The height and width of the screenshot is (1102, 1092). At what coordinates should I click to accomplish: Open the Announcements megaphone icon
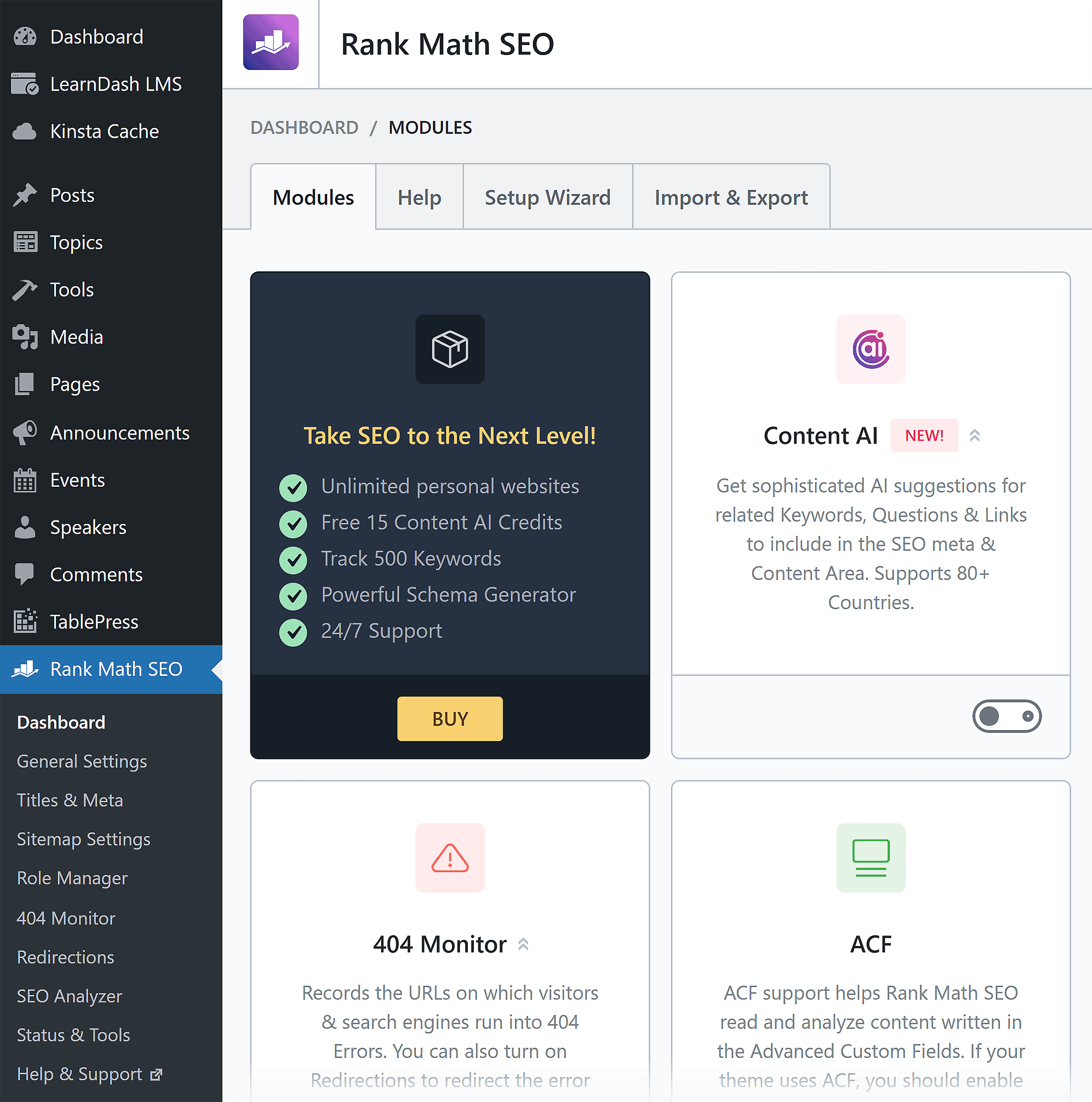[24, 432]
